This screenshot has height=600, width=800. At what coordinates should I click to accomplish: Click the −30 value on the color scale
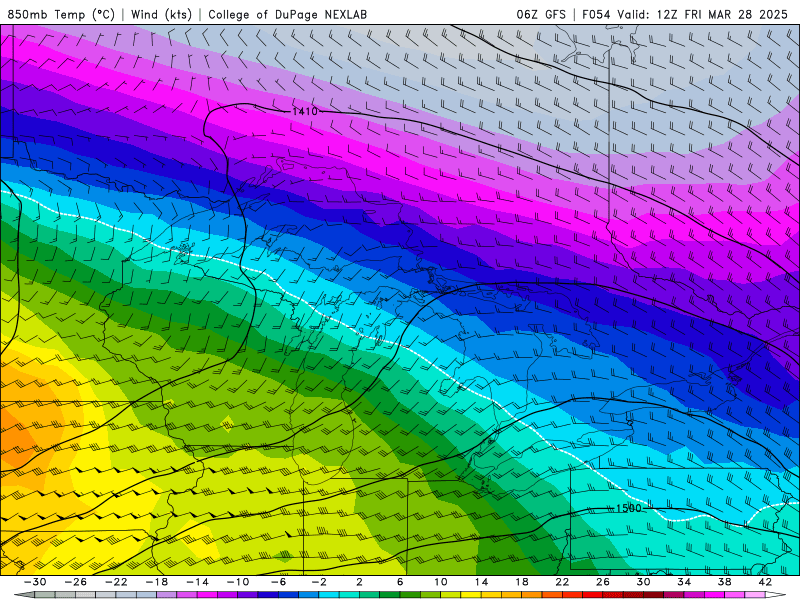click(x=35, y=582)
